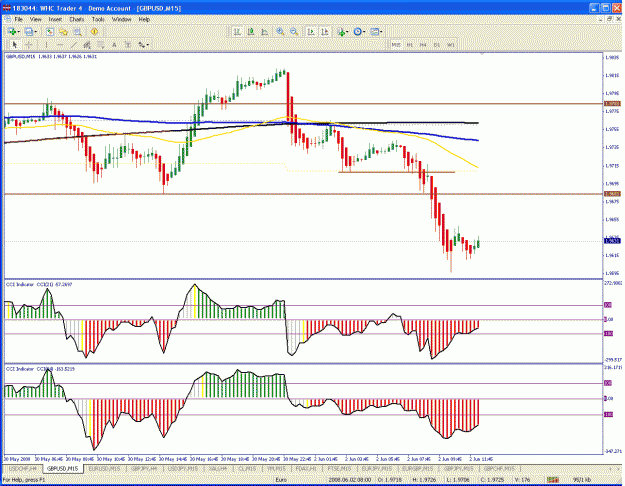This screenshot has width=625, height=486.
Task: Open the Window menu
Action: pyautogui.click(x=121, y=19)
